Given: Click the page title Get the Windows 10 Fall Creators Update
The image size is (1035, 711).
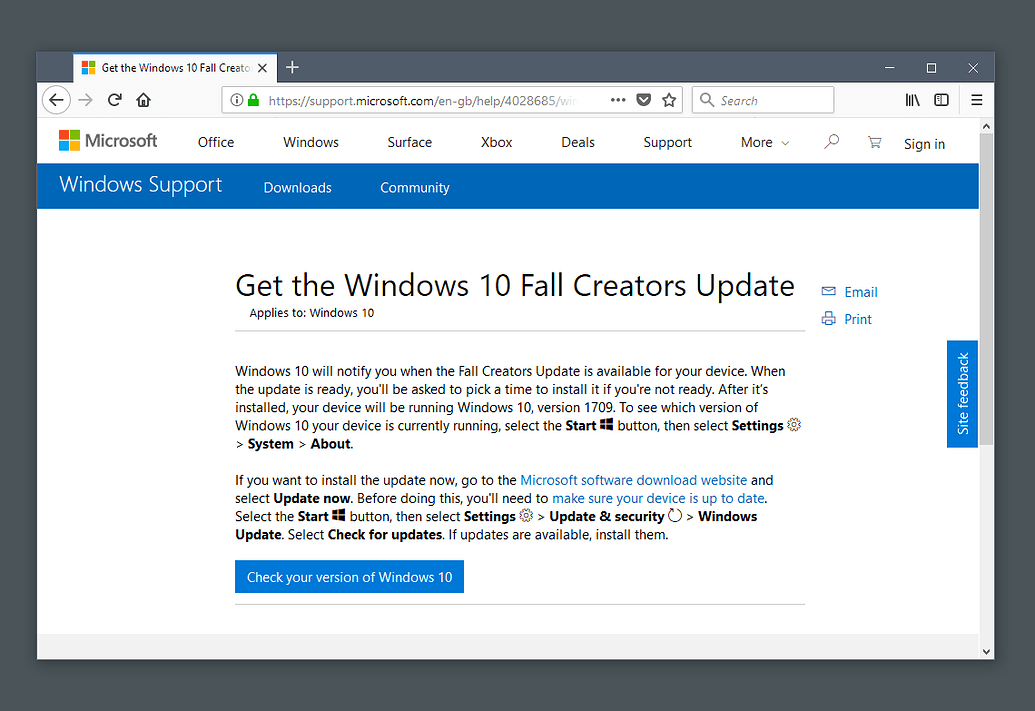Looking at the screenshot, I should pyautogui.click(x=515, y=286).
